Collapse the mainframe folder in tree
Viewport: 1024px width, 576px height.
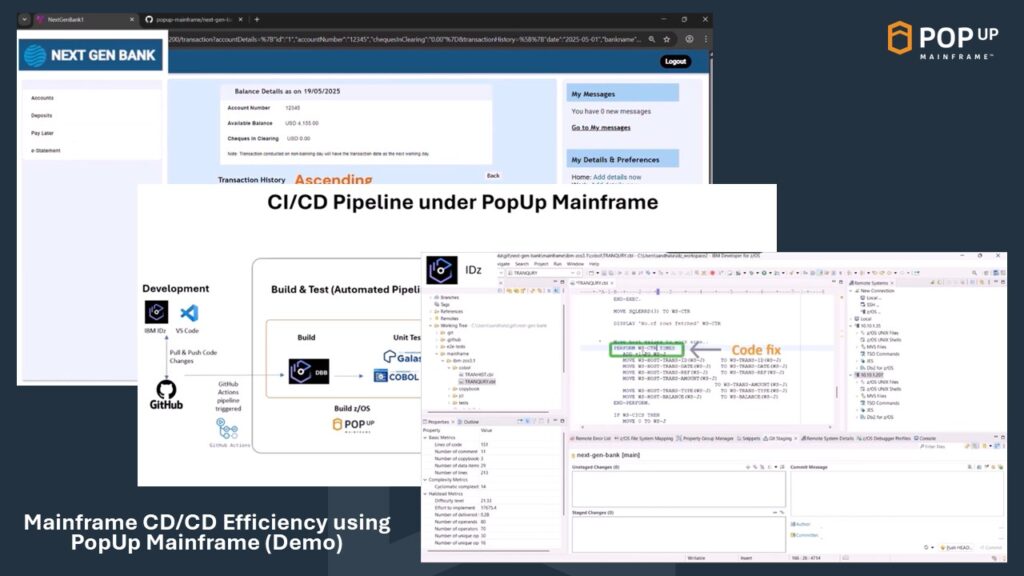437,353
